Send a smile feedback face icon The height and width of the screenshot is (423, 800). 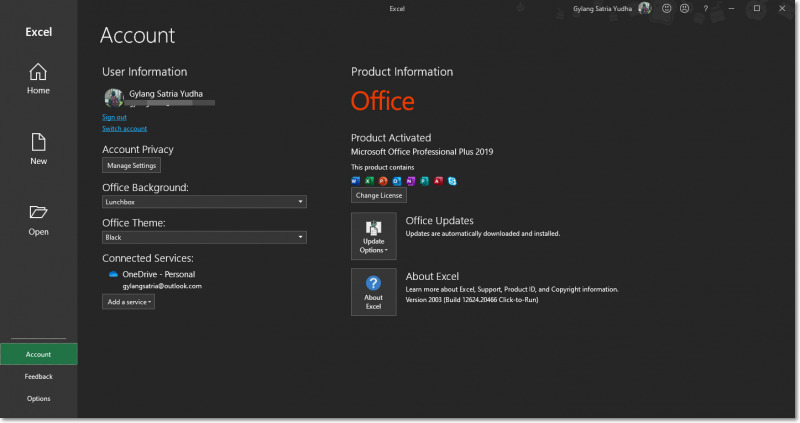[666, 8]
